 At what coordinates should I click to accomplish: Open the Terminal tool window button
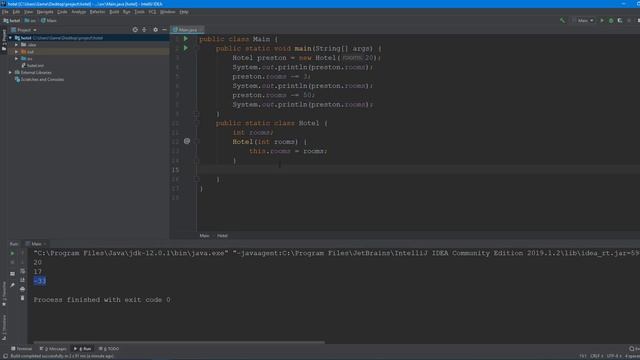coord(22,349)
